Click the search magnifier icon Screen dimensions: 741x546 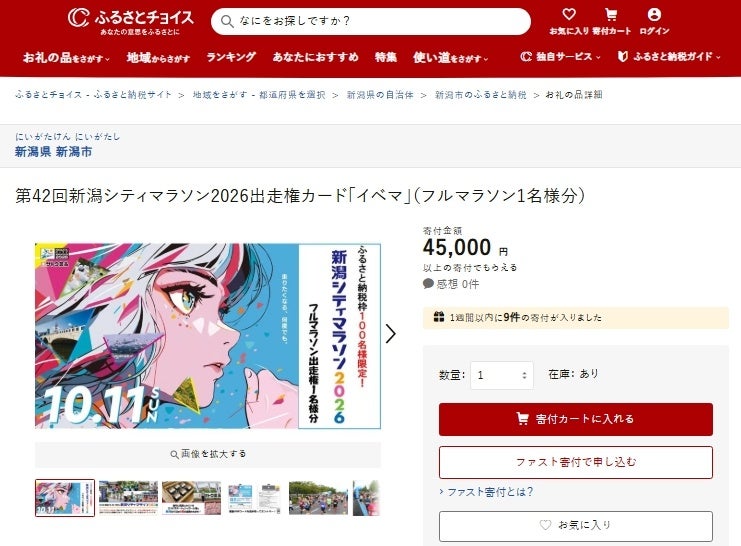click(x=227, y=21)
